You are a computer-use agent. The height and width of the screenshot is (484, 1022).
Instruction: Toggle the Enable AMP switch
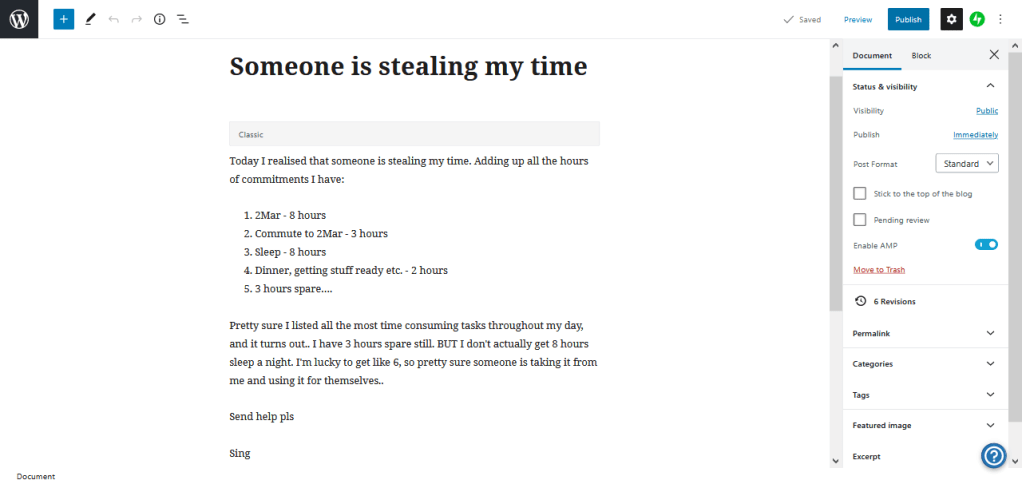(x=986, y=244)
